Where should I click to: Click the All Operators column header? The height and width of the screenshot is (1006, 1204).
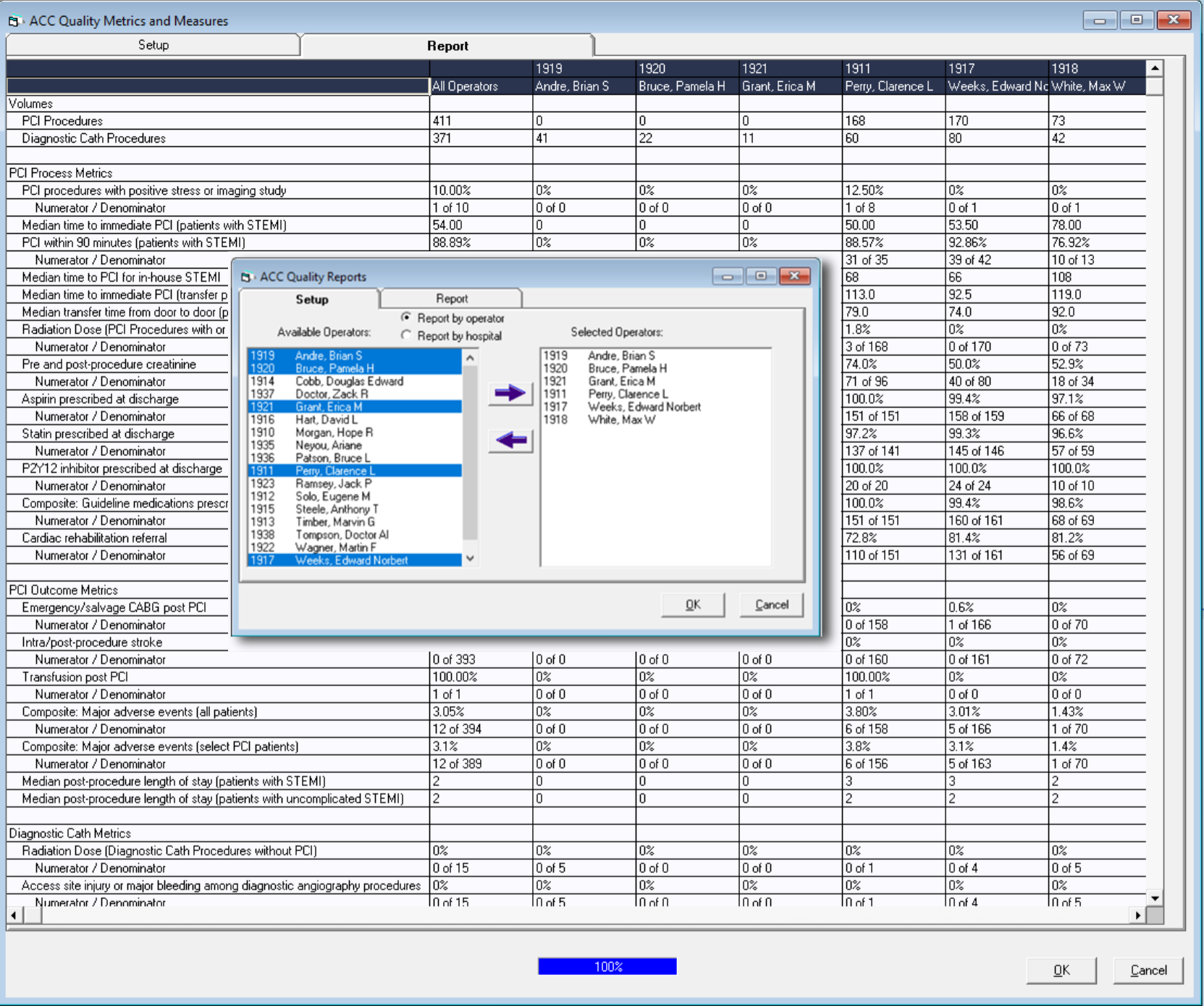[x=481, y=86]
